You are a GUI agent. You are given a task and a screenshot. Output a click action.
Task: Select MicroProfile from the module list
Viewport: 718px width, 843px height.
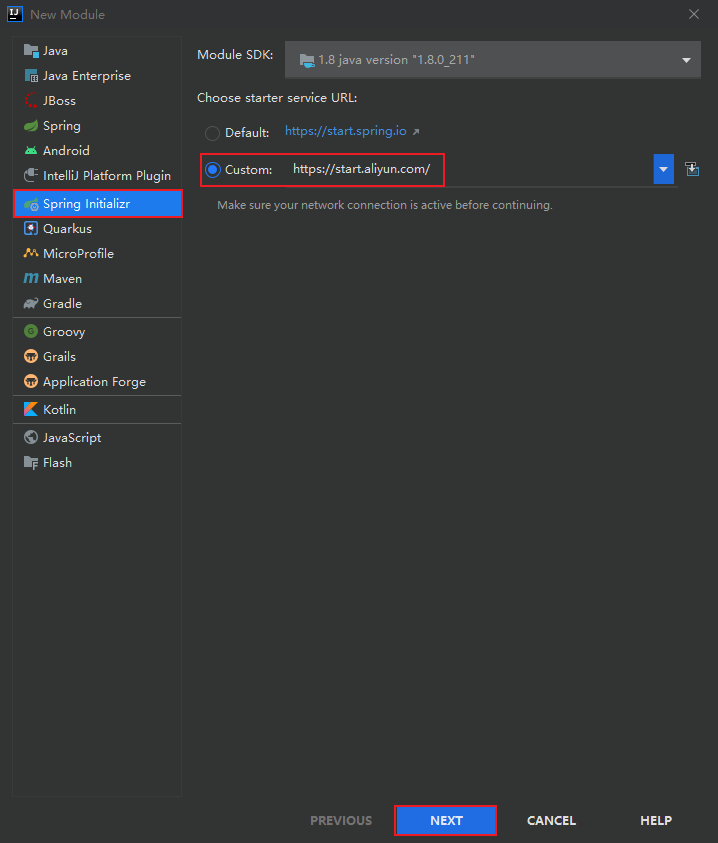(x=78, y=254)
